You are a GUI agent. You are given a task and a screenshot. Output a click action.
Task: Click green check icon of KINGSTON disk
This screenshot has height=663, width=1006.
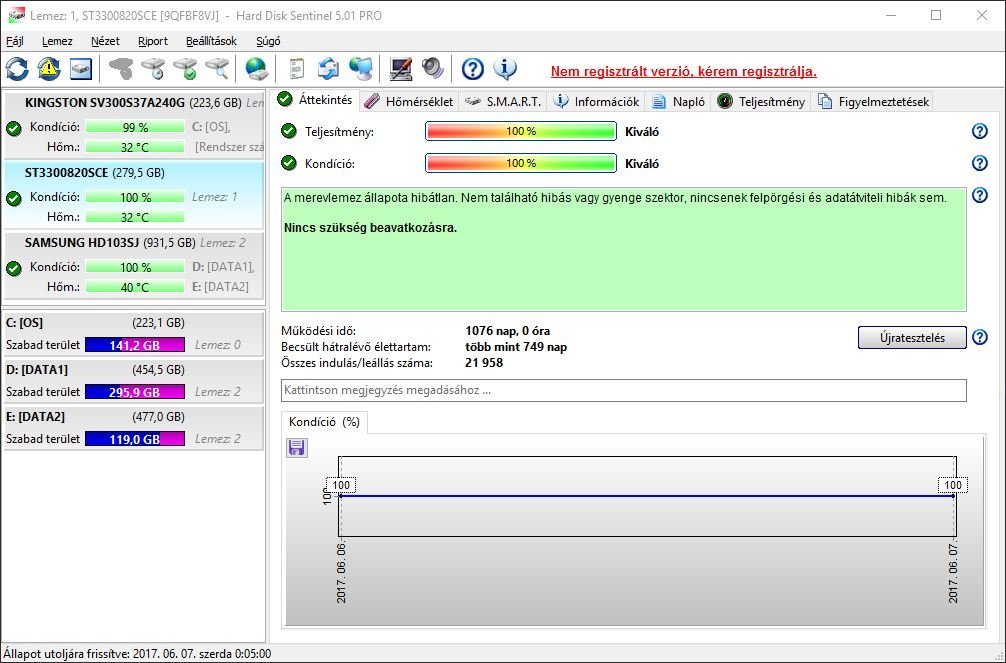click(13, 128)
